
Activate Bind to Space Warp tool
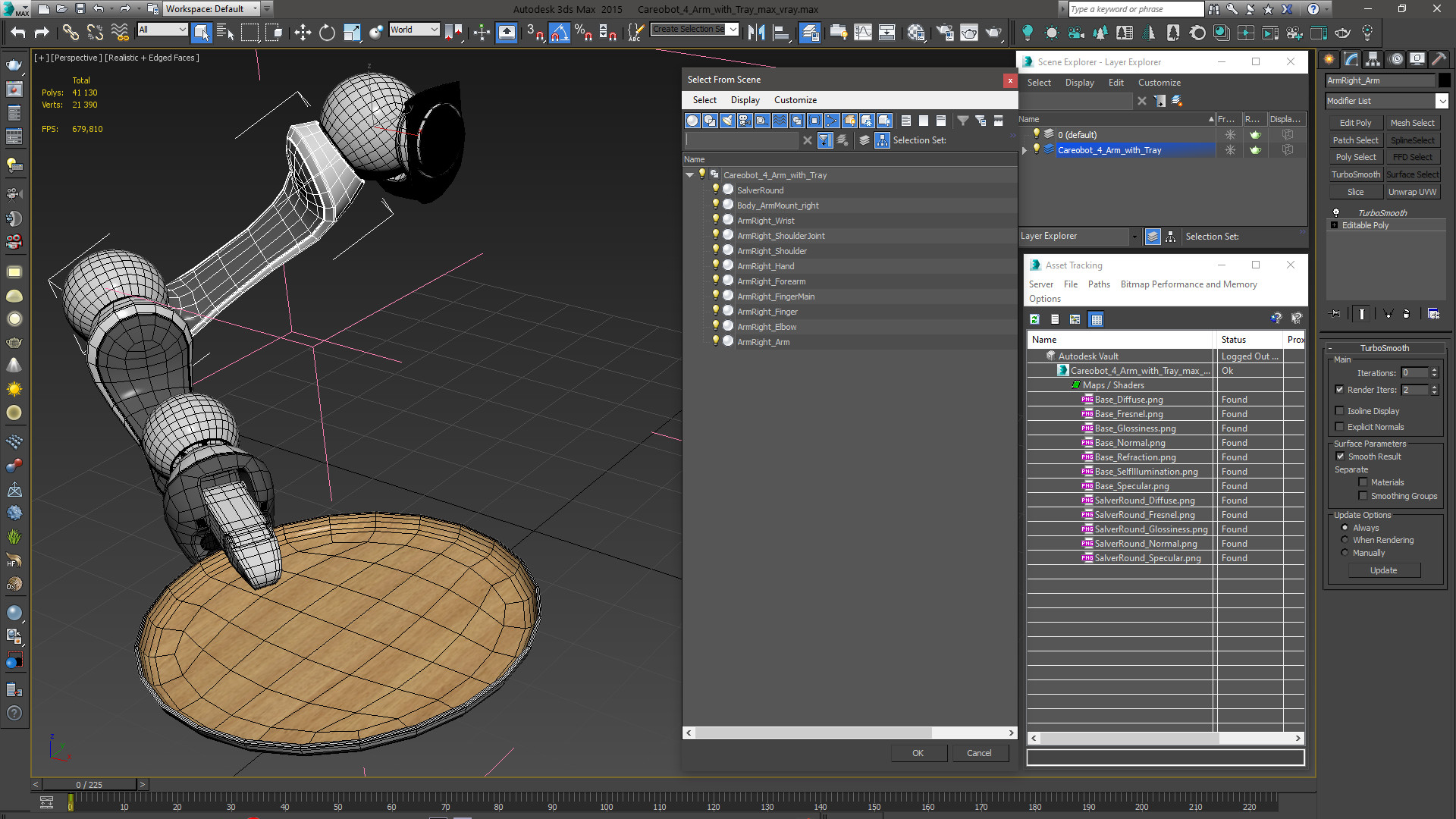(x=120, y=32)
